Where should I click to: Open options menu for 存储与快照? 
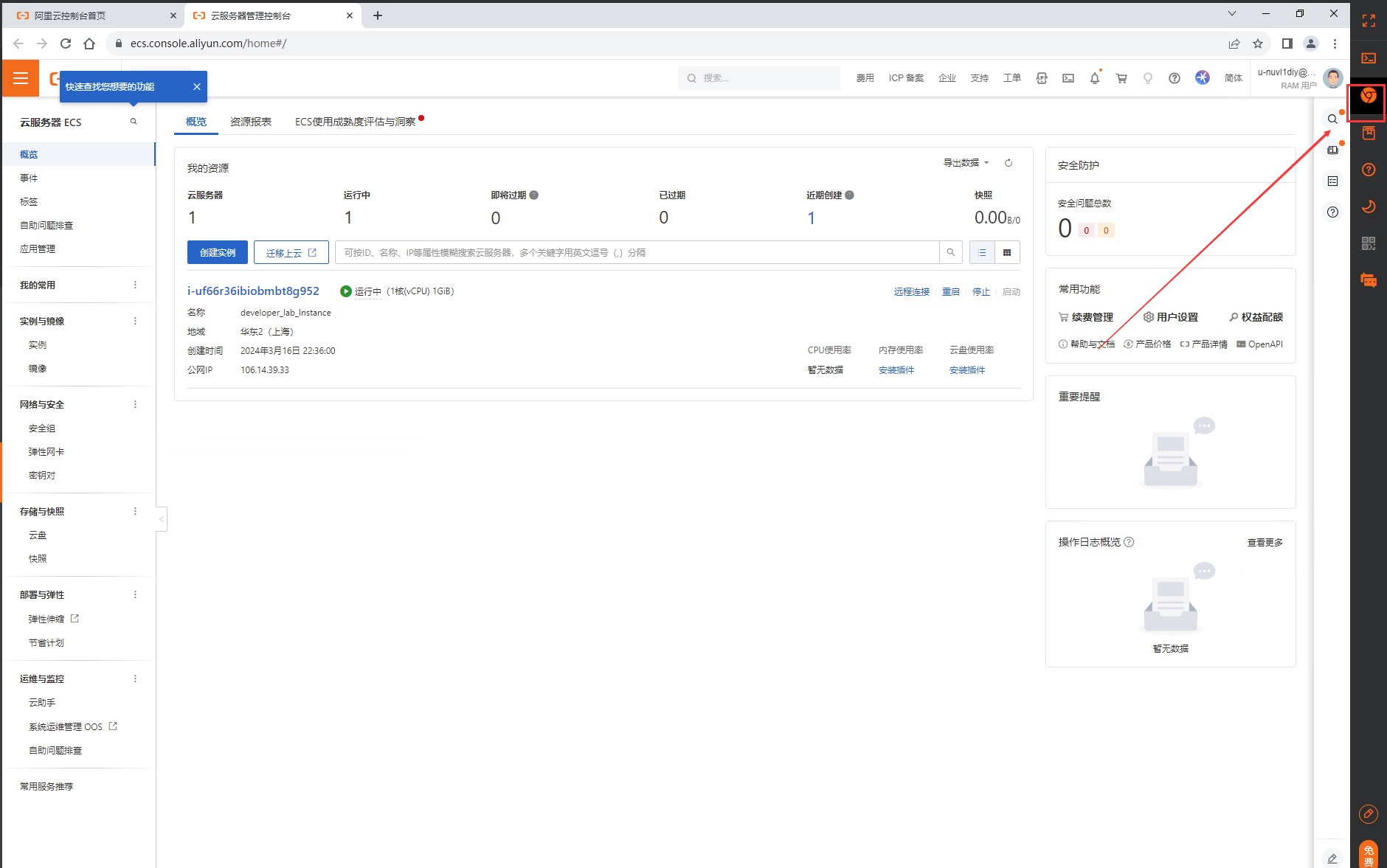135,512
